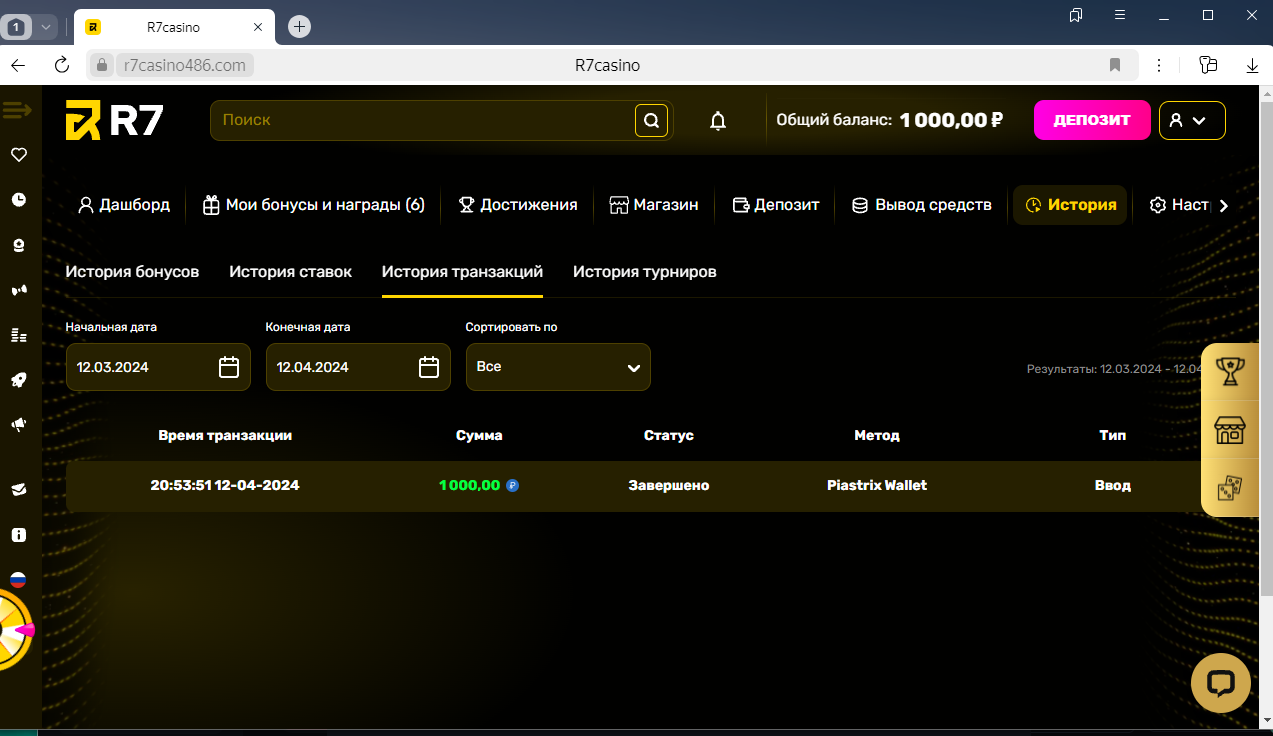Click the rocket icon in sidebar
Screen dimensions: 1273x736
coord(18,380)
